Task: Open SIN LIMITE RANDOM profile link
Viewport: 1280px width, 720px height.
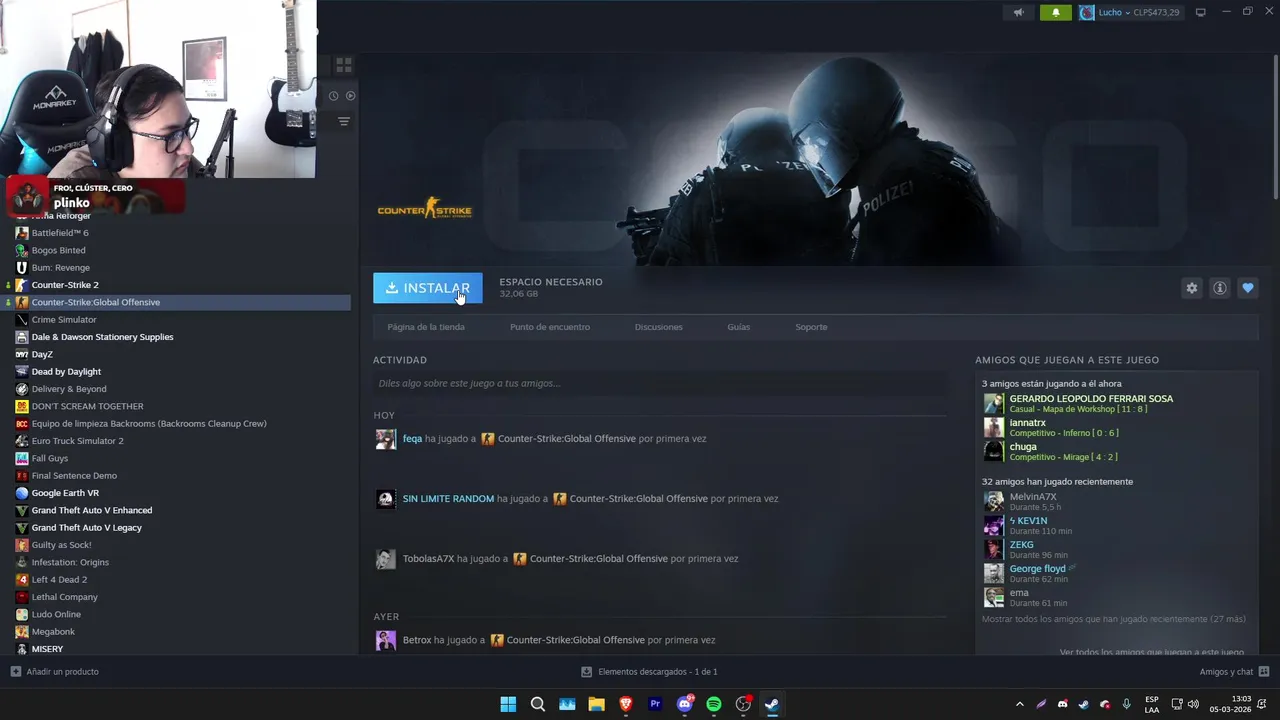Action: 448,499
